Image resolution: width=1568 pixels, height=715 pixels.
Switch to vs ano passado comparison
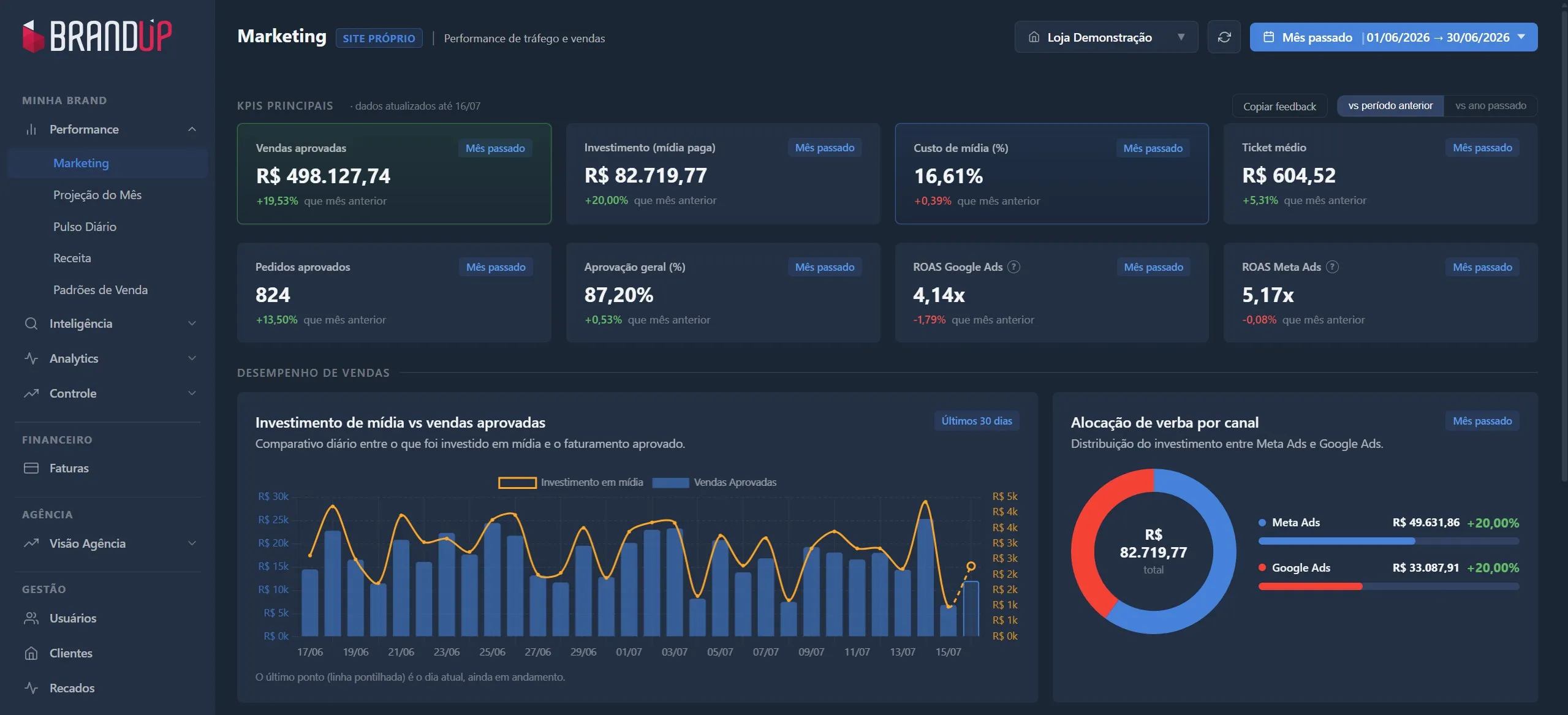coord(1490,106)
